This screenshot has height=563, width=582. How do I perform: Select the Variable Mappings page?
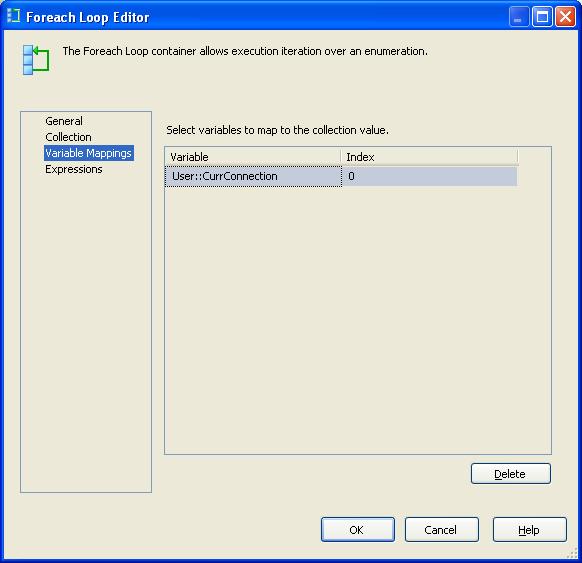click(x=89, y=153)
